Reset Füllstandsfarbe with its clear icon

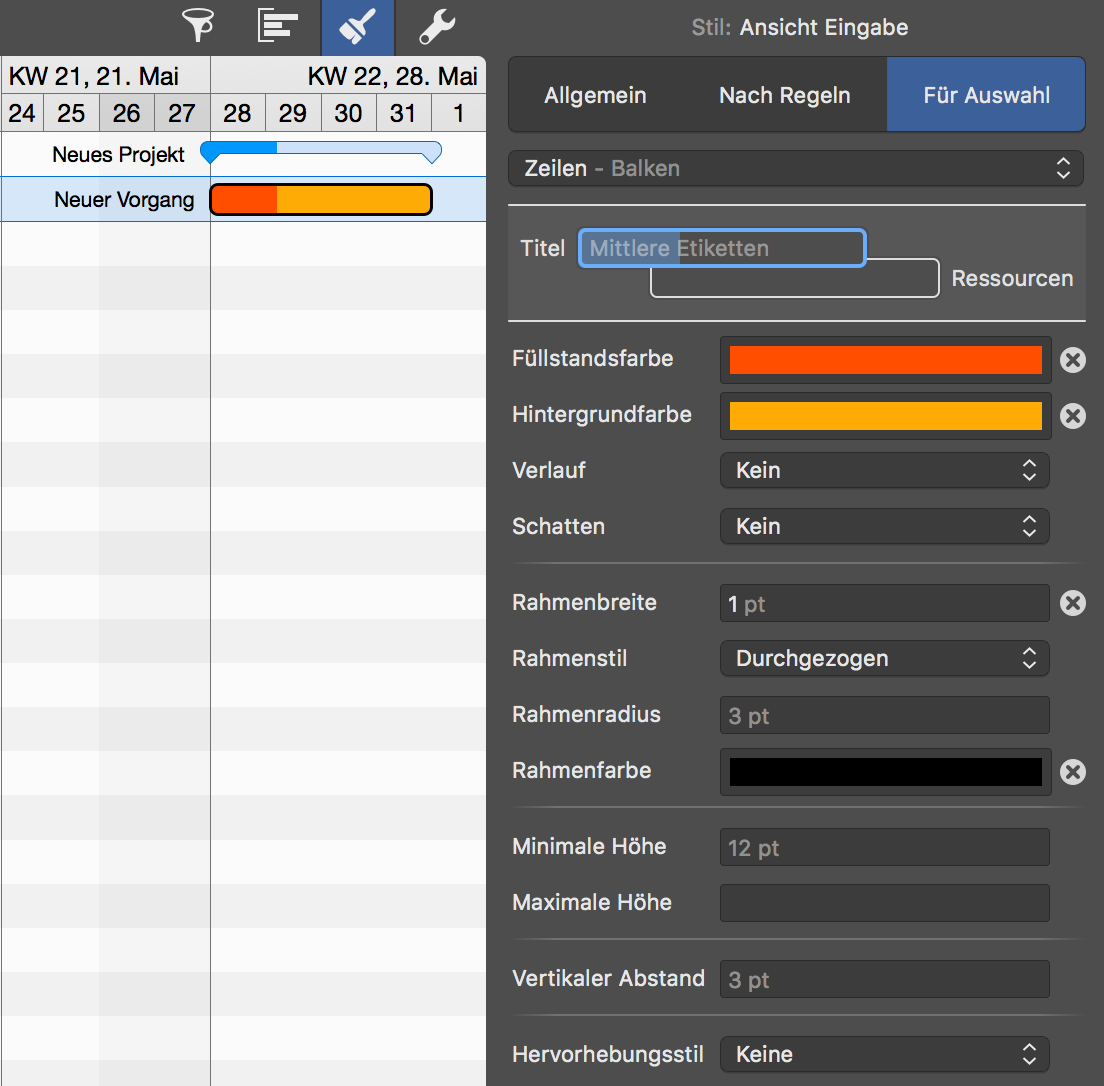[x=1073, y=360]
